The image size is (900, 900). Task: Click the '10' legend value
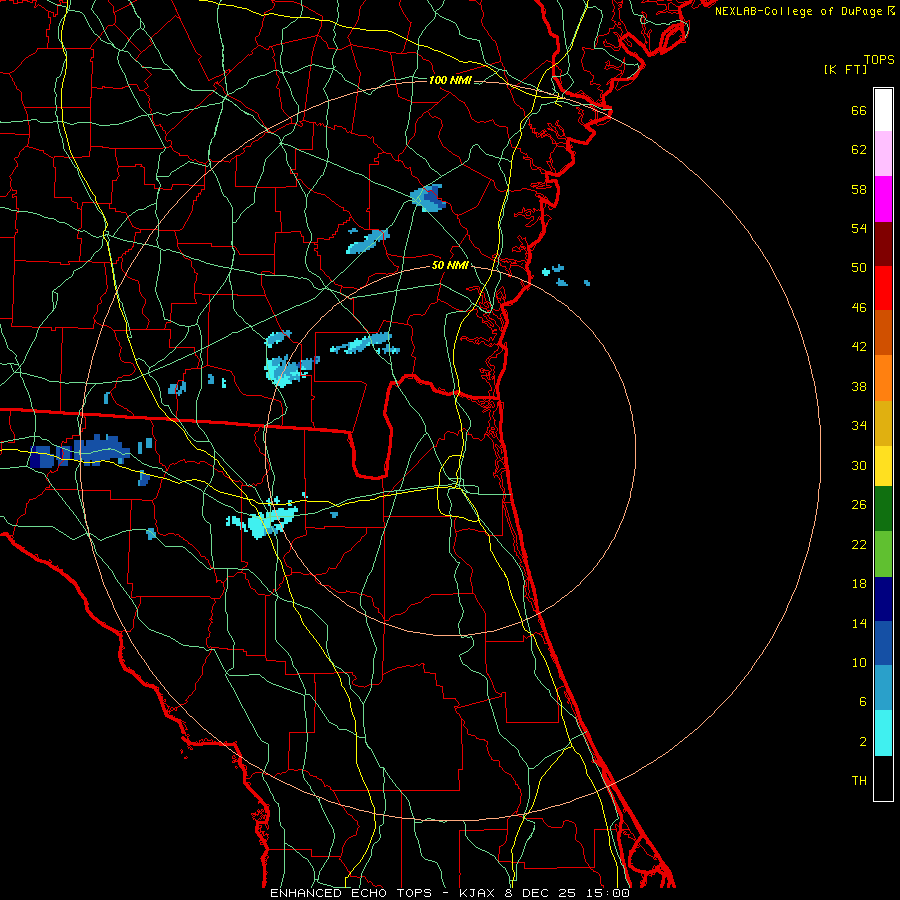pos(859,663)
